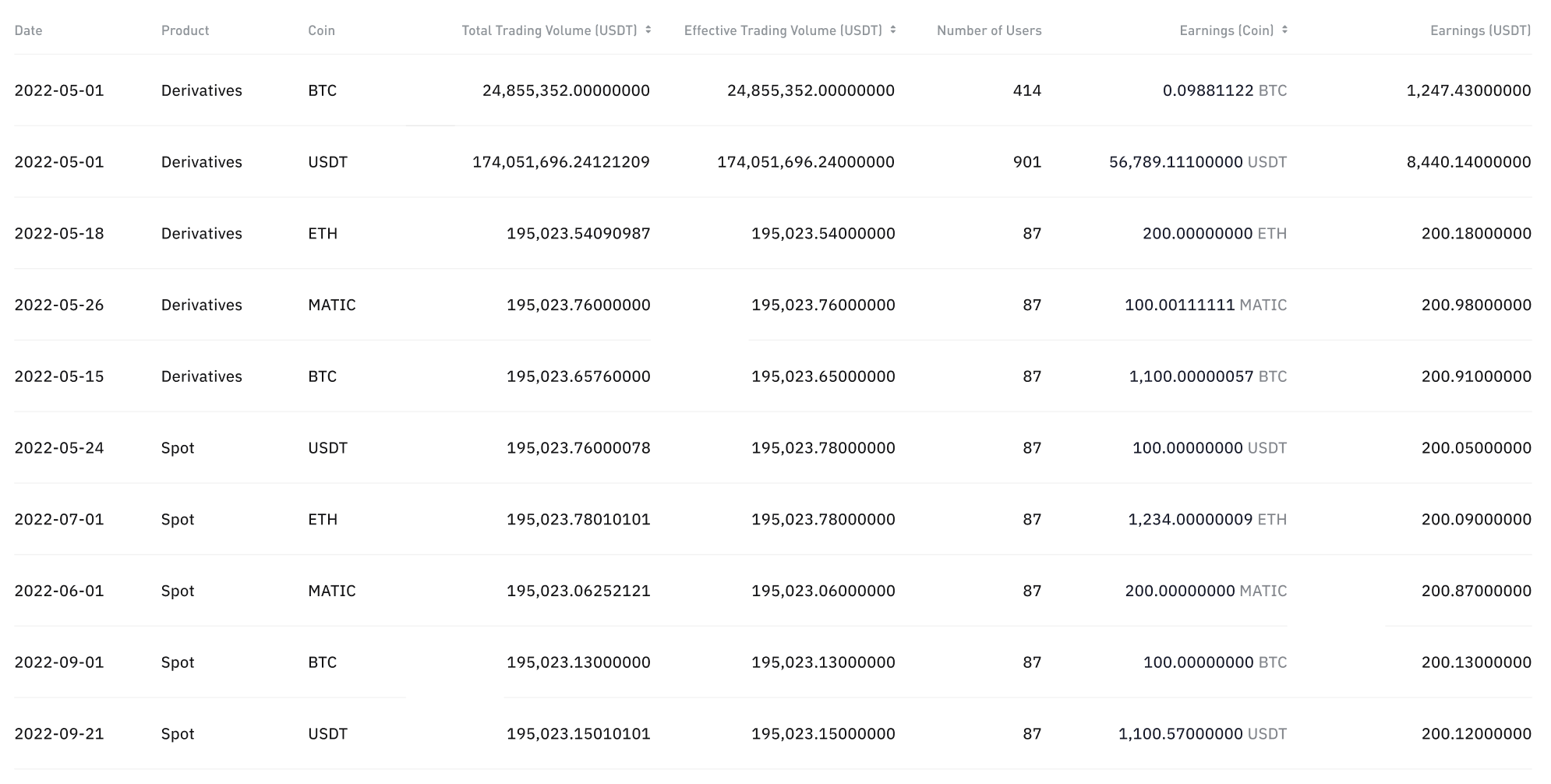Select the row dated 2022-05-18
The width and height of the screenshot is (1551, 784).
point(773,234)
